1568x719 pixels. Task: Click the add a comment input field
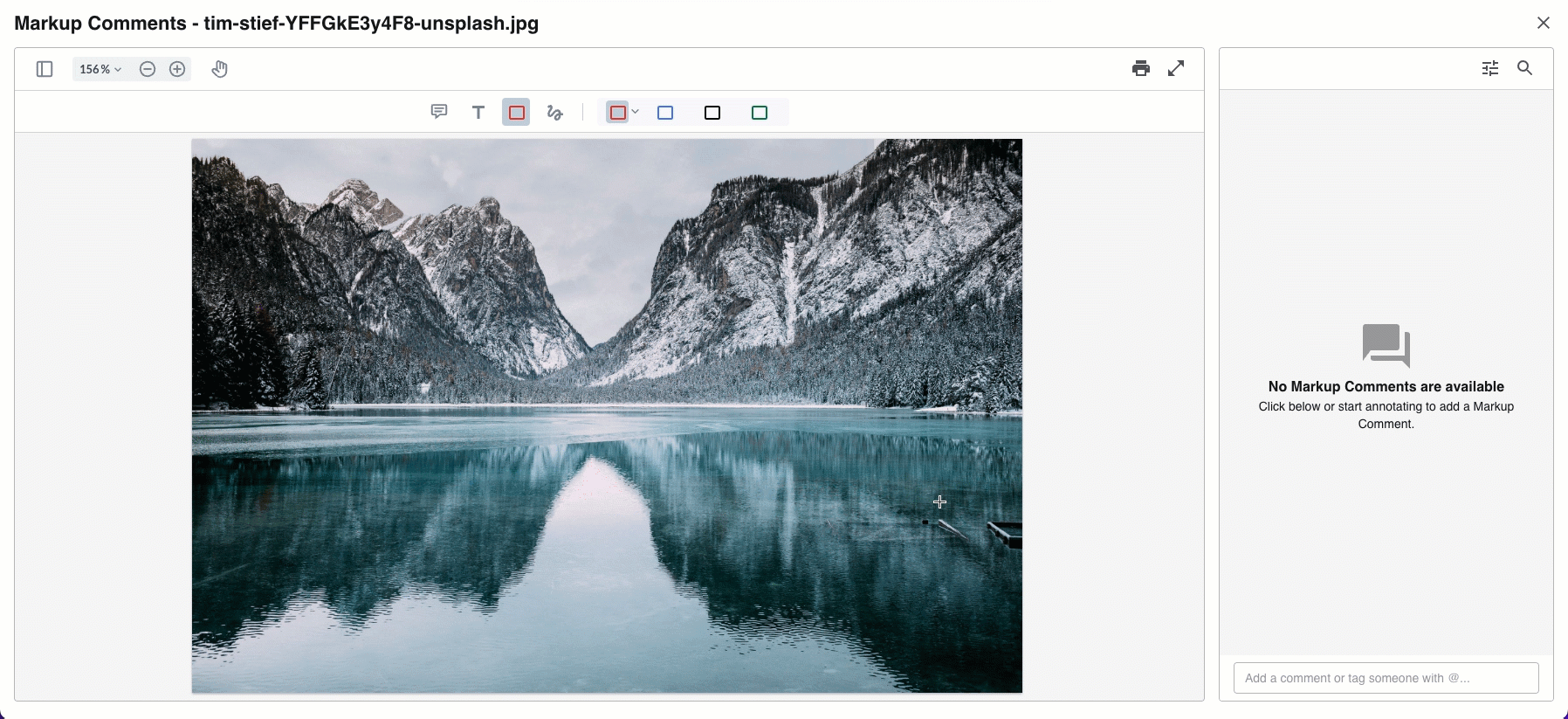click(1386, 678)
